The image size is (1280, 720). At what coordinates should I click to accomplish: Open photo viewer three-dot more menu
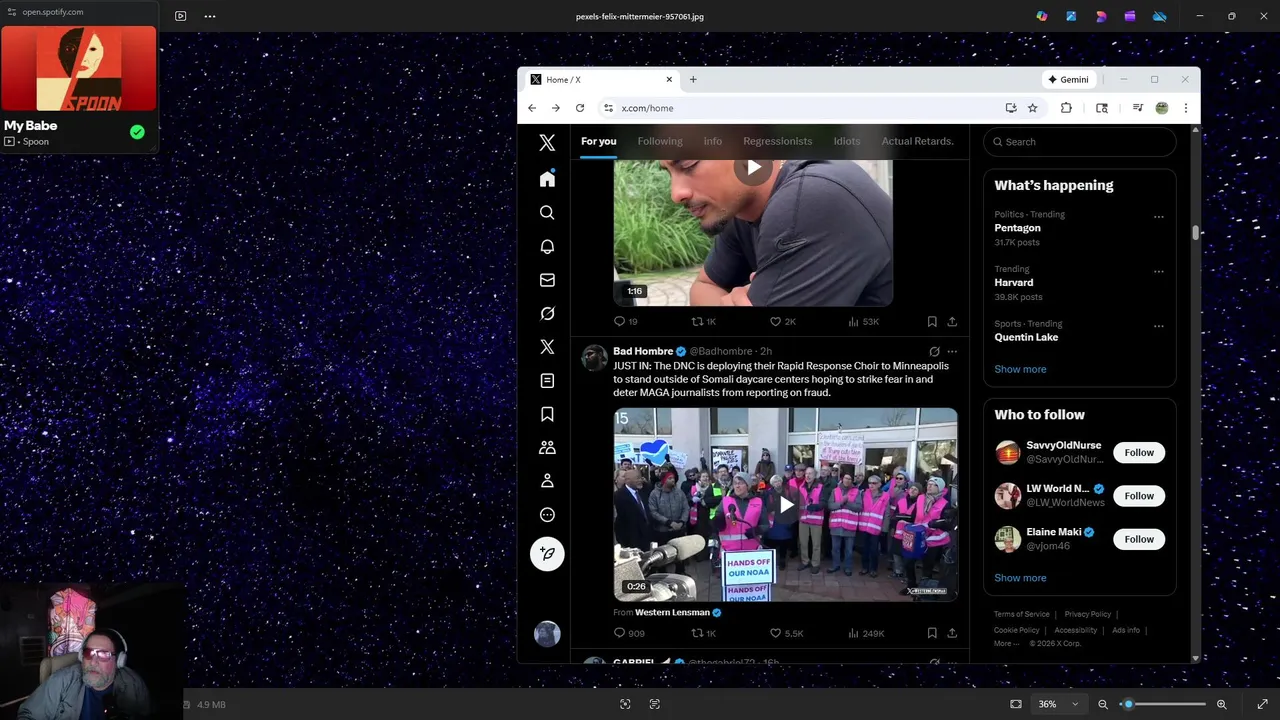pos(210,16)
